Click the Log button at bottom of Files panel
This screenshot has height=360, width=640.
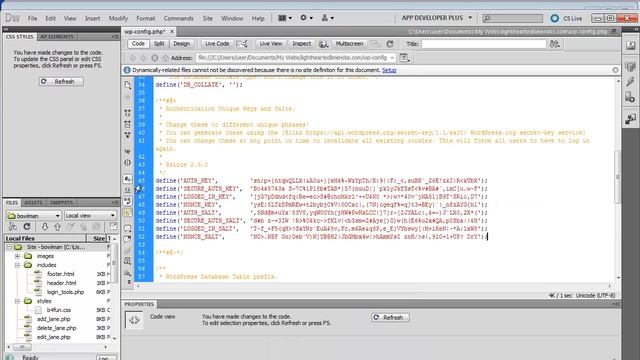(x=106, y=358)
